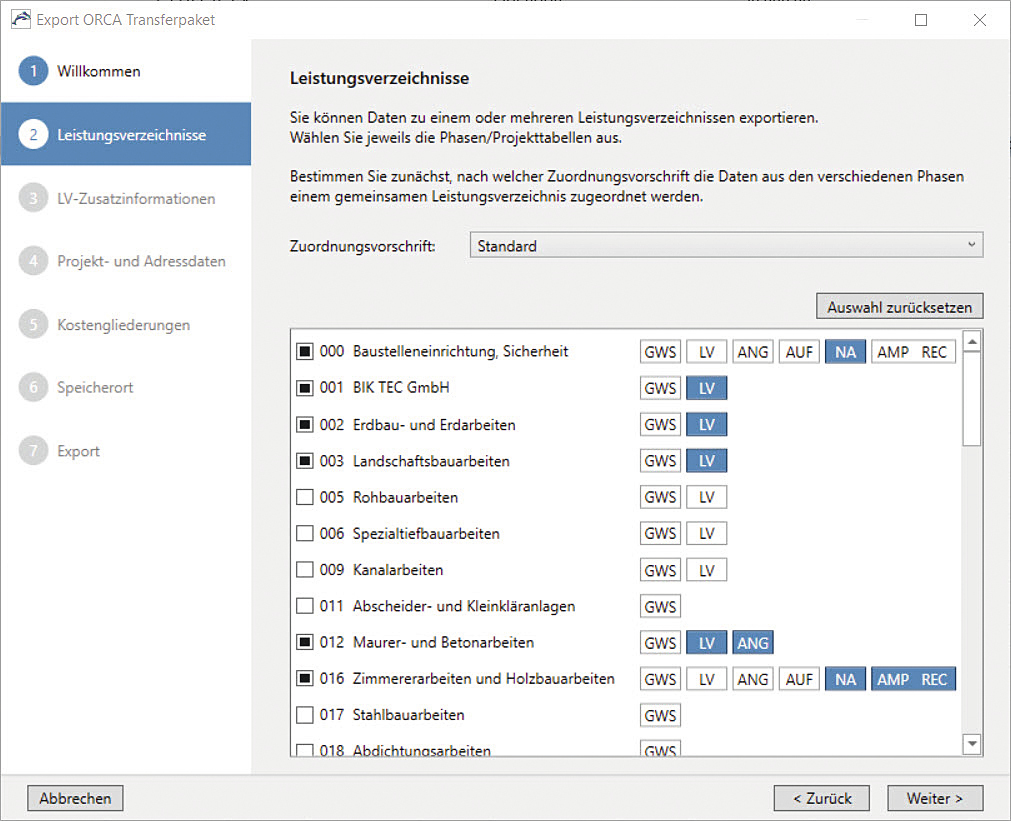This screenshot has height=821, width=1011.
Task: Open the Zuordnungsvorschrift Standard dropdown
Action: (727, 246)
